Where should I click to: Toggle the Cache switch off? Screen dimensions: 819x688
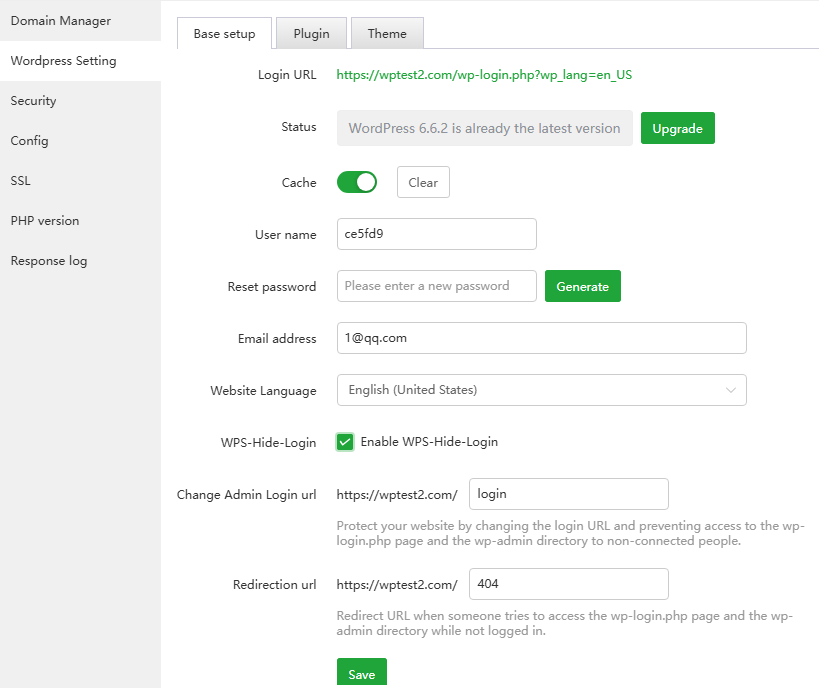357,182
